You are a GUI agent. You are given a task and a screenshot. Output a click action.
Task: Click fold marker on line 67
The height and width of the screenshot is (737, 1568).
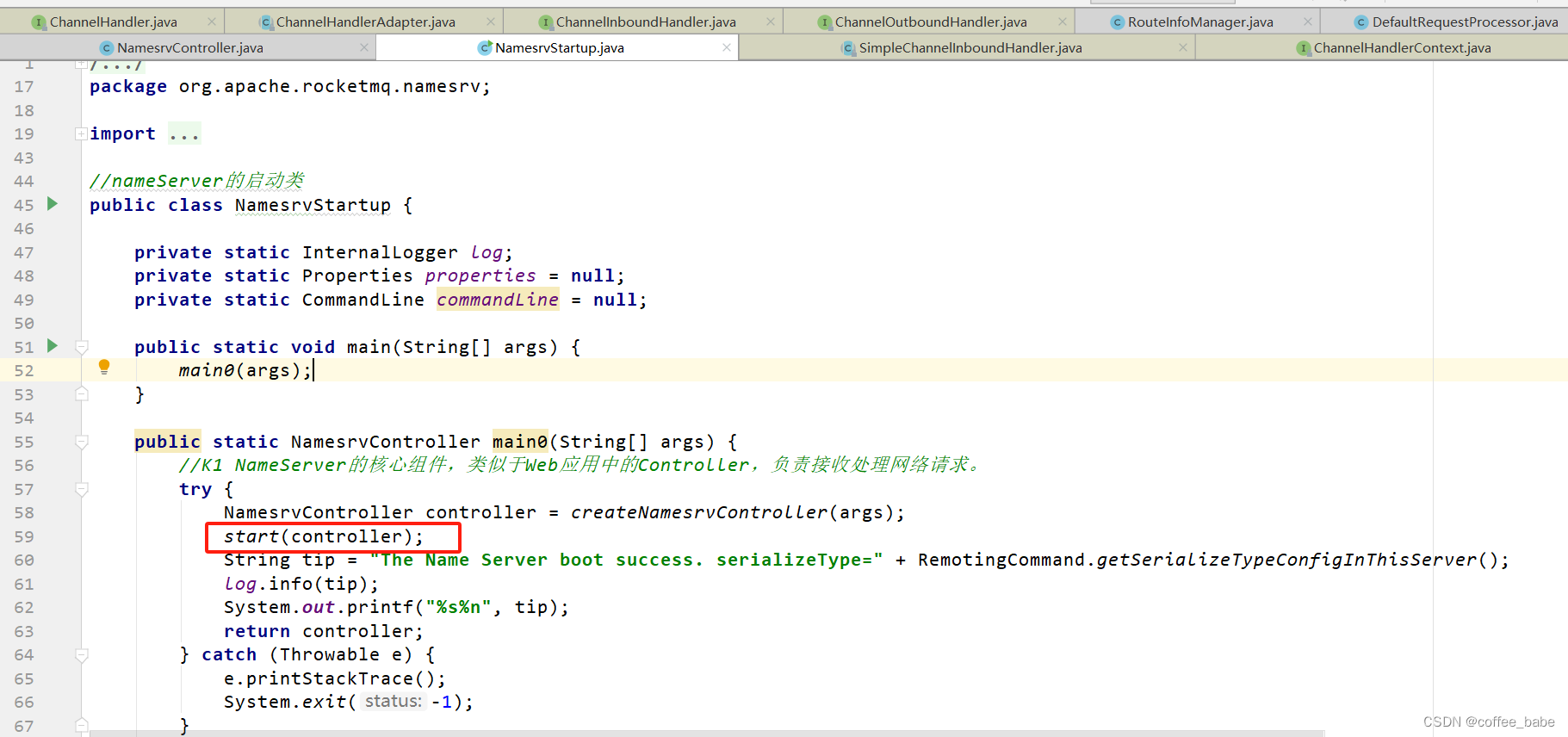tap(82, 725)
